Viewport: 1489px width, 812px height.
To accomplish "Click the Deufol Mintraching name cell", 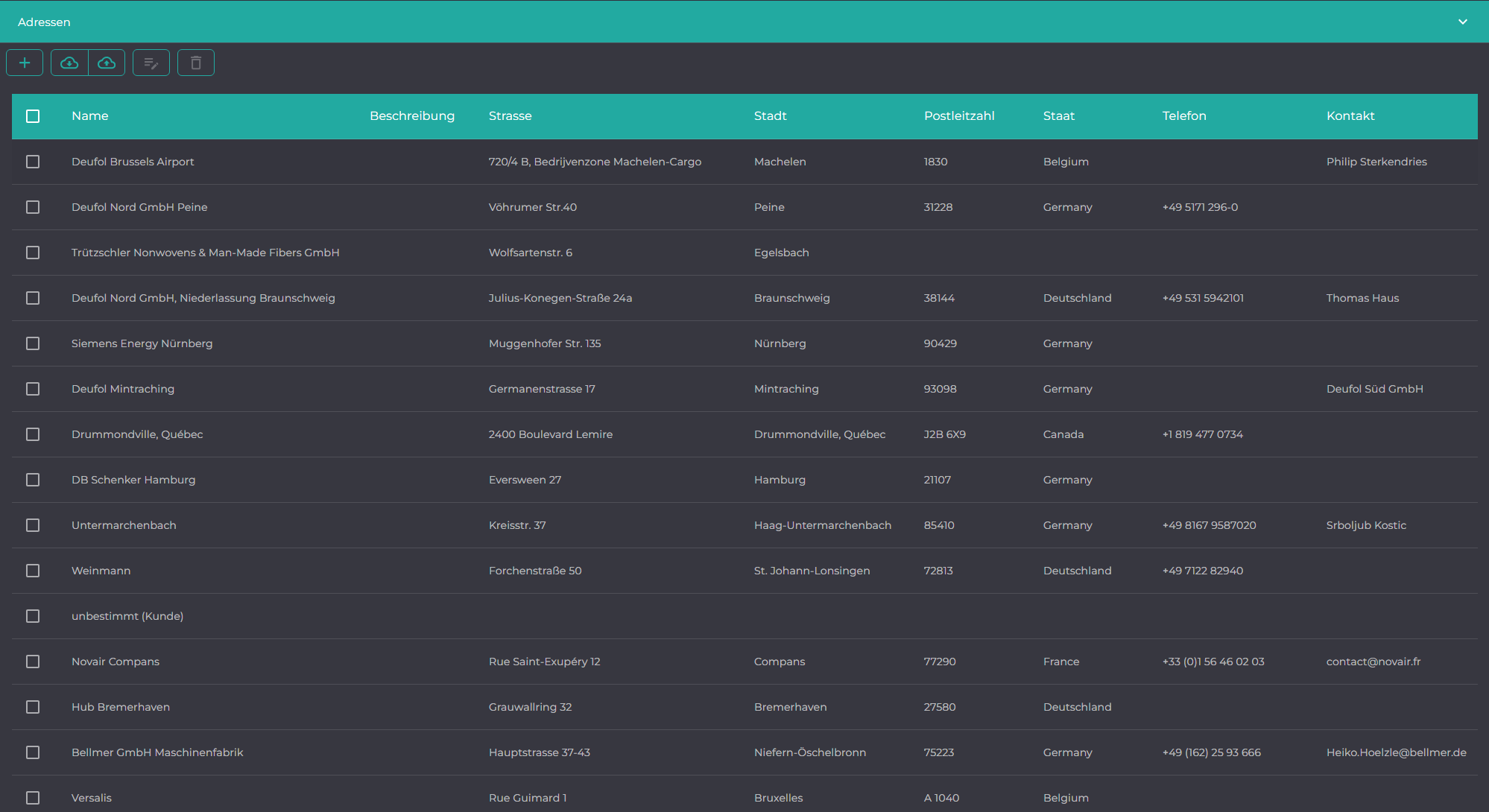I will point(123,389).
